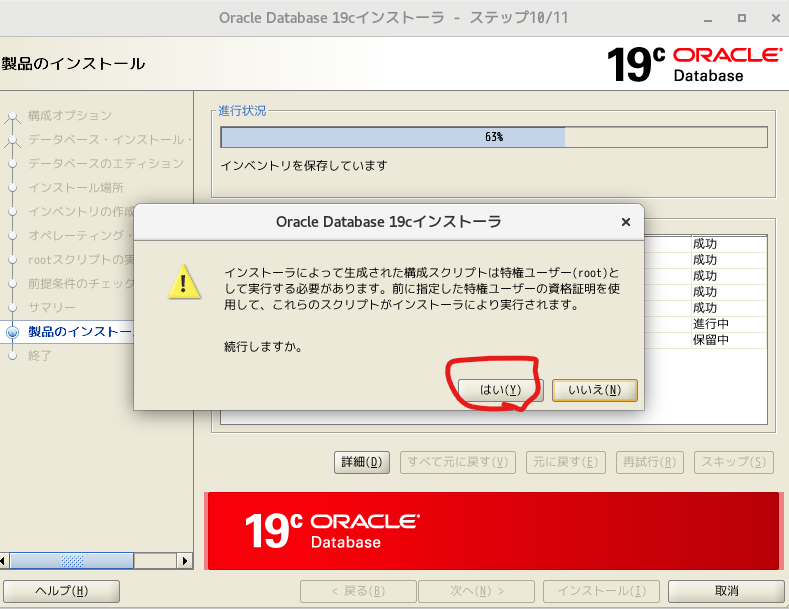Click the インストール(I) install button
The width and height of the screenshot is (789, 609).
click(x=601, y=591)
